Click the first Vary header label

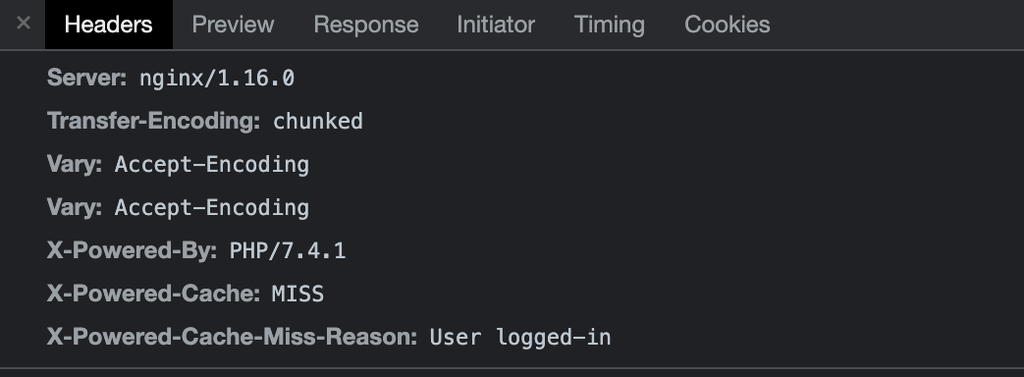point(74,165)
